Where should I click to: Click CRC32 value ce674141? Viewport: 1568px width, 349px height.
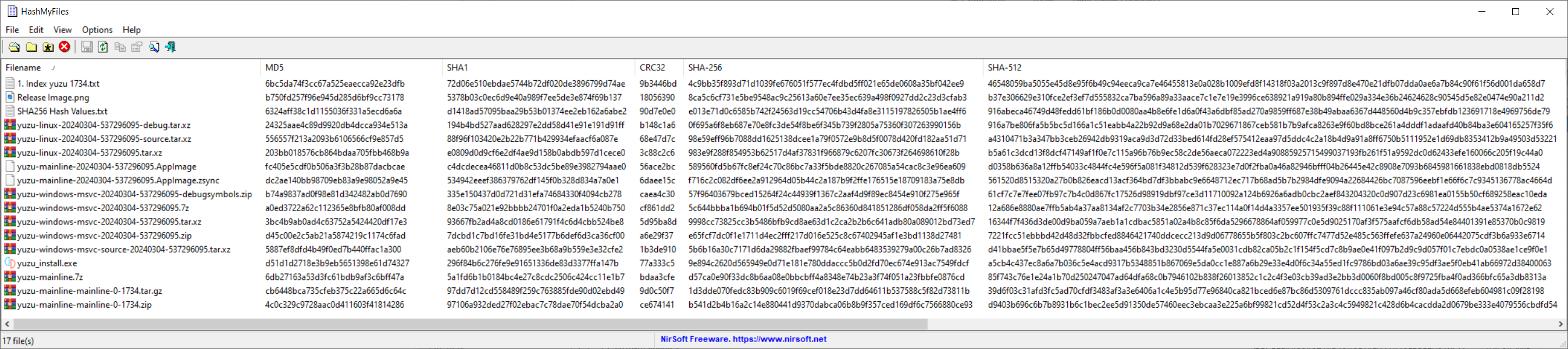657,305
